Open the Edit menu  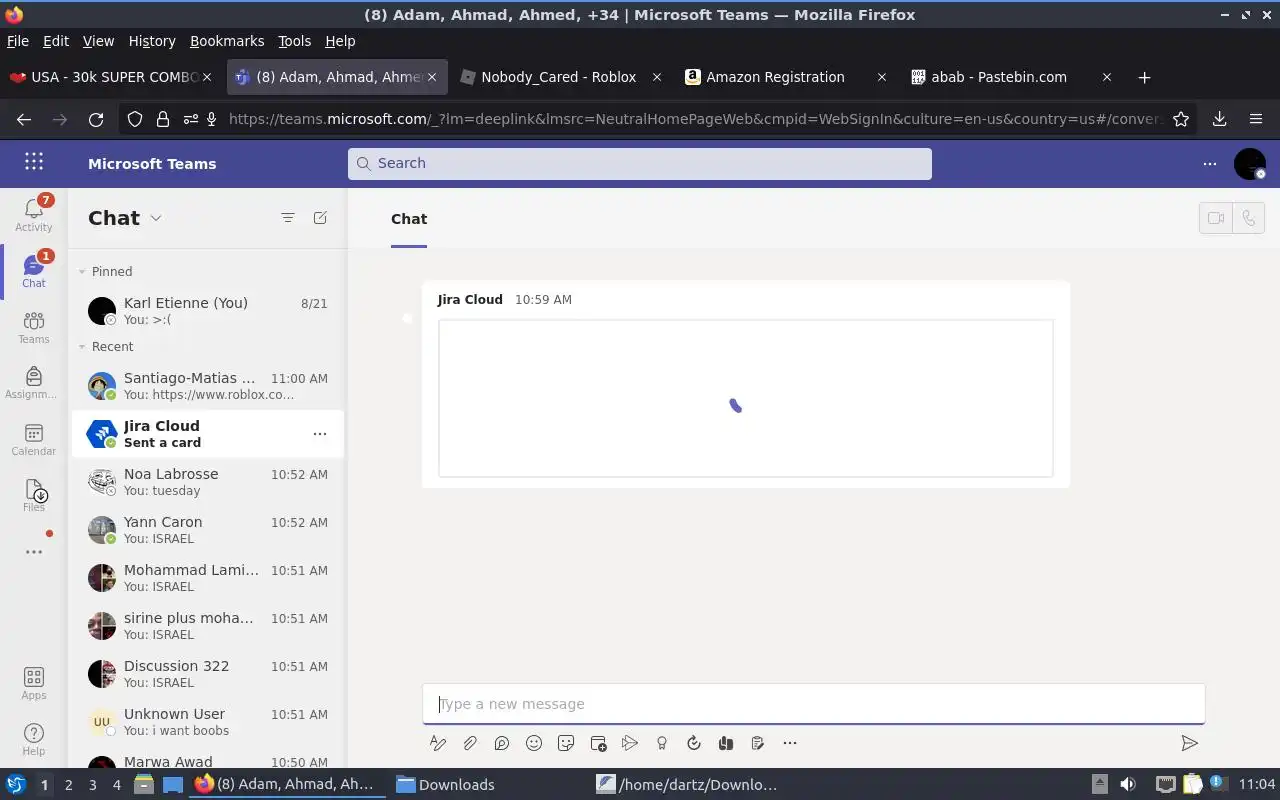pos(56,41)
